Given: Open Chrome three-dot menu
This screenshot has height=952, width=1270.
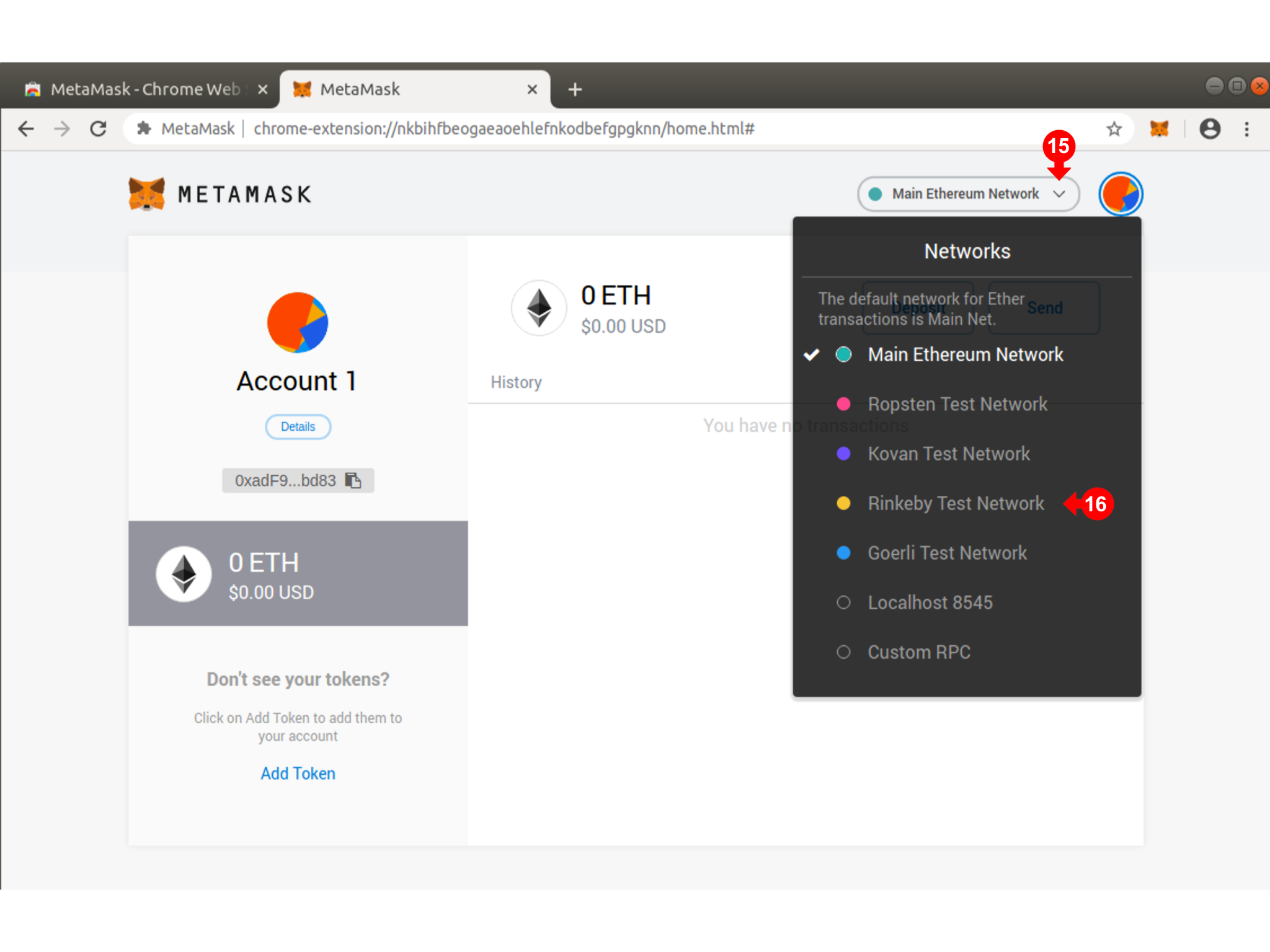Looking at the screenshot, I should pyautogui.click(x=1246, y=129).
